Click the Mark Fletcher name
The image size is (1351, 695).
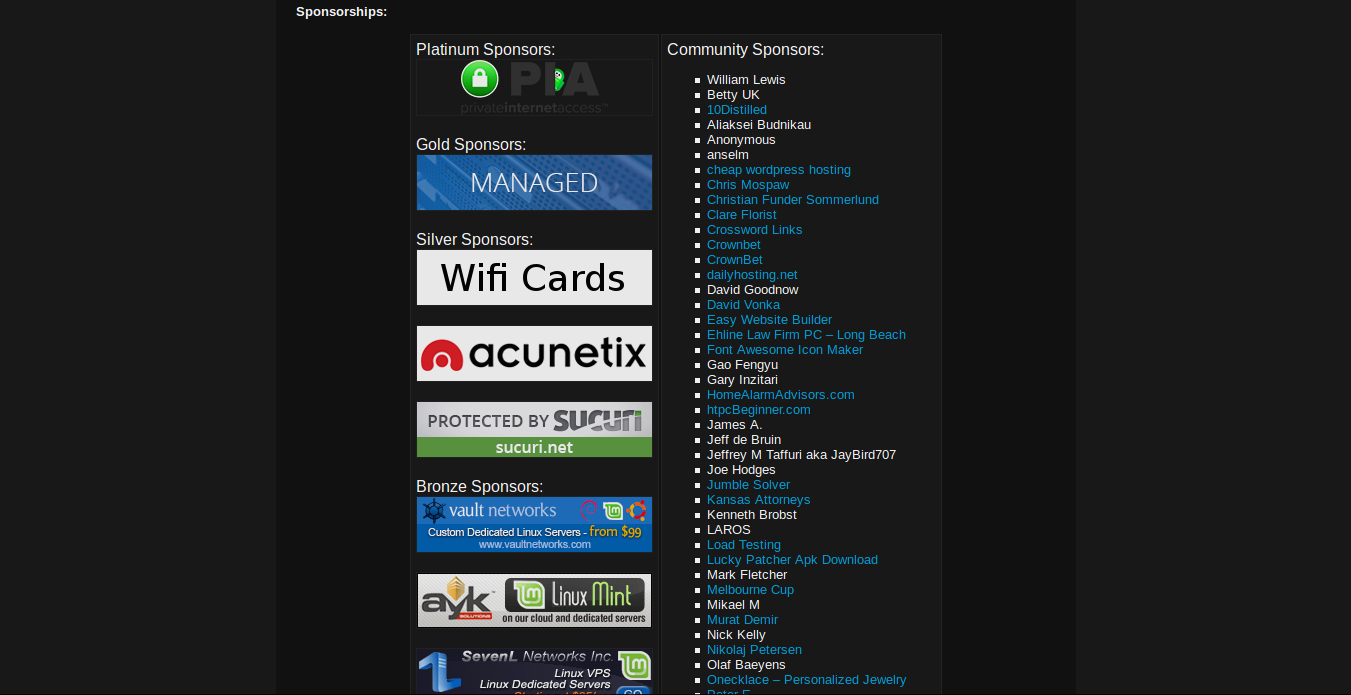pyautogui.click(x=747, y=575)
